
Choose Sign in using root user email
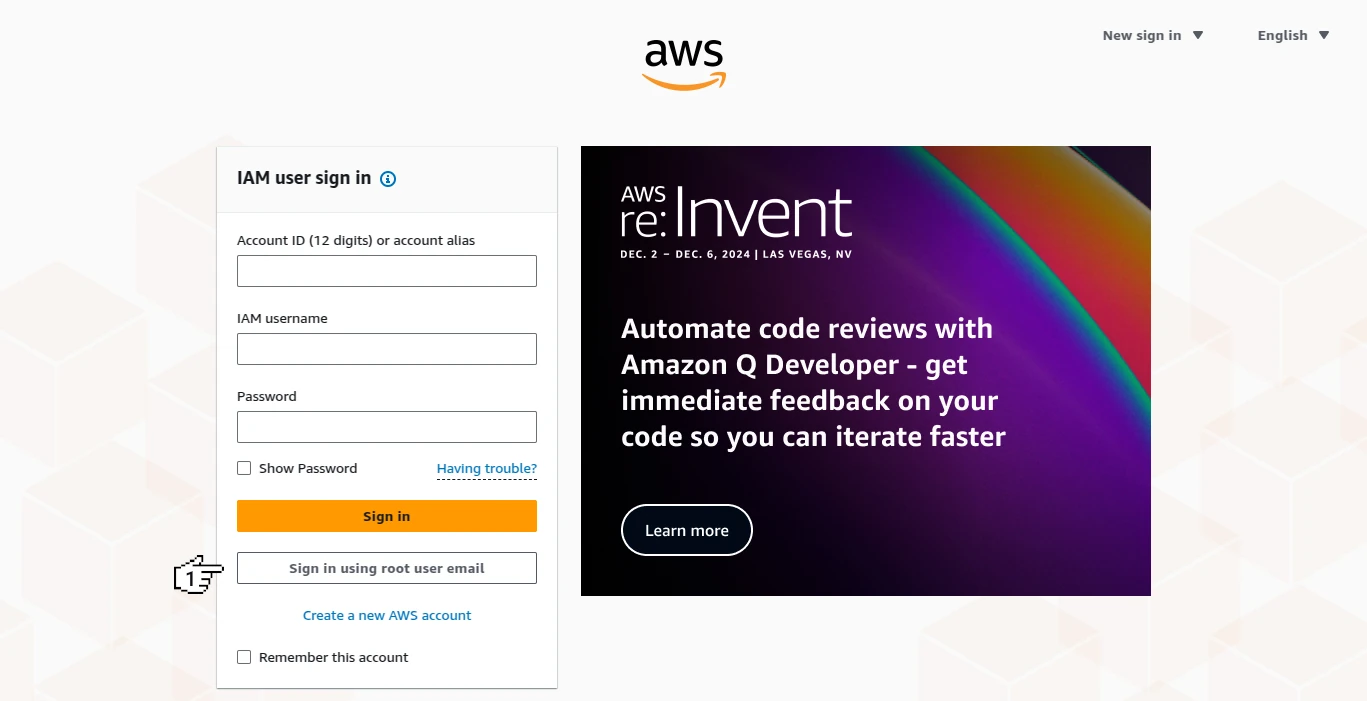(387, 568)
